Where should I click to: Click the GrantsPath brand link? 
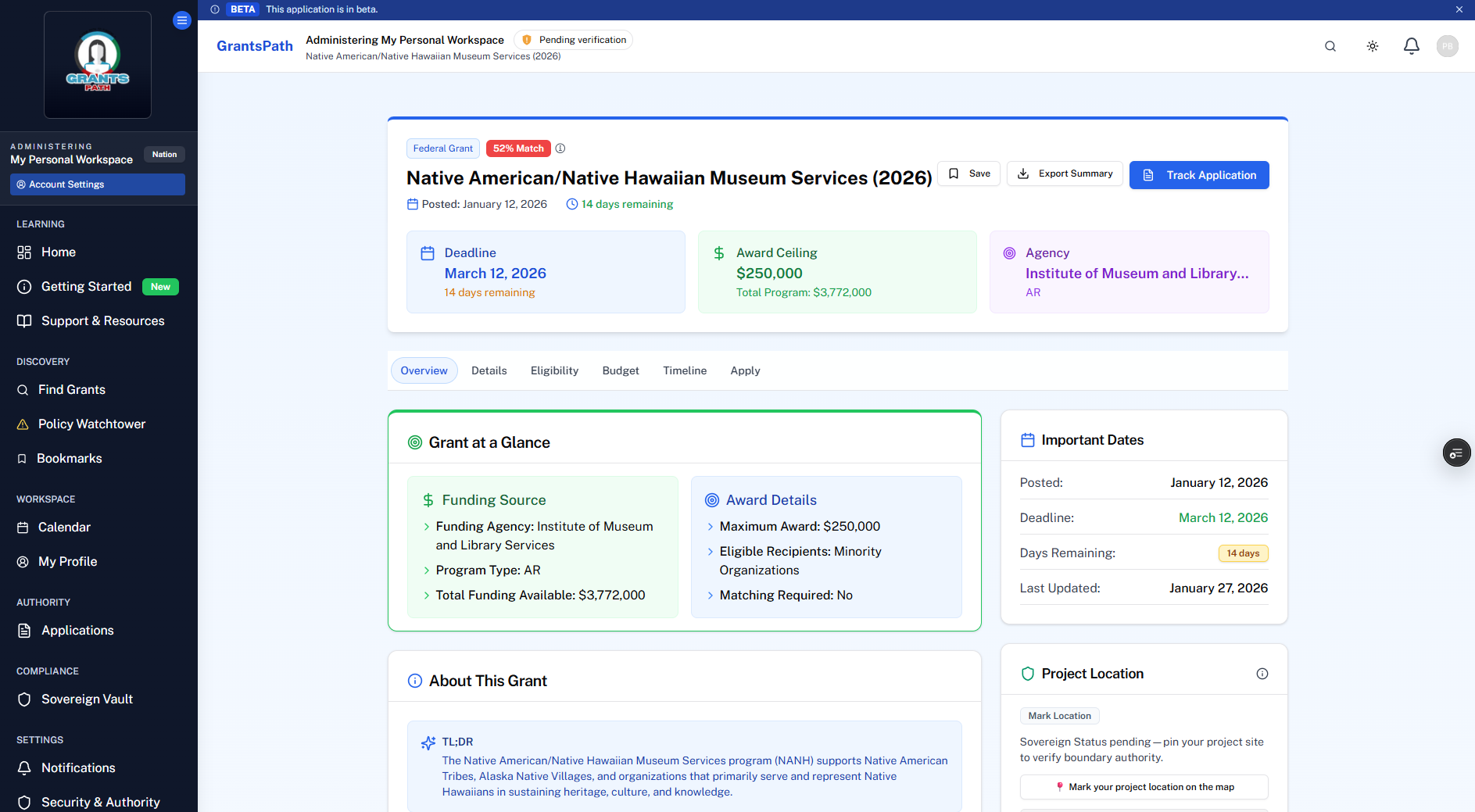pos(255,46)
